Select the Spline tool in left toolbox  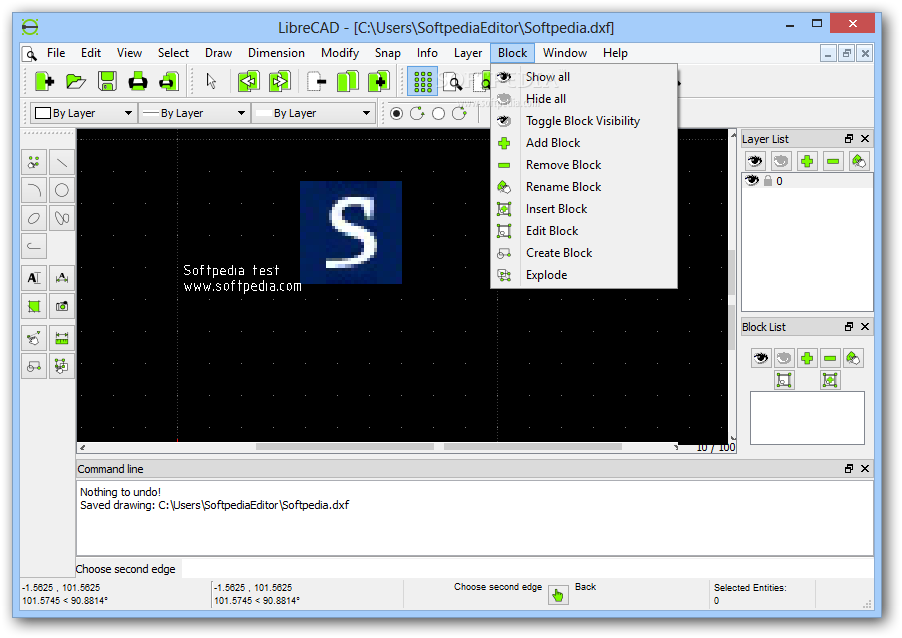tap(62, 218)
